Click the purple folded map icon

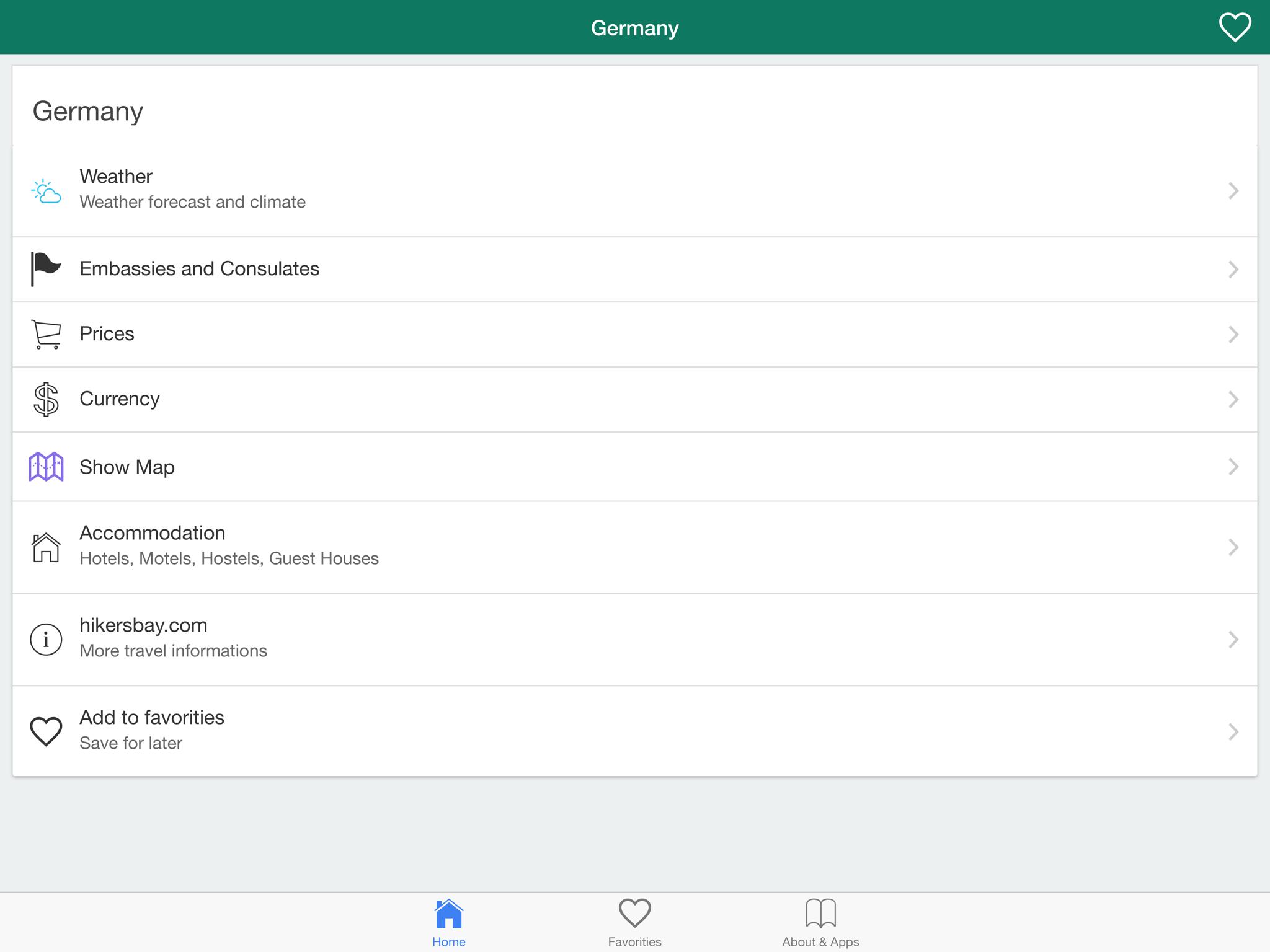pos(46,466)
